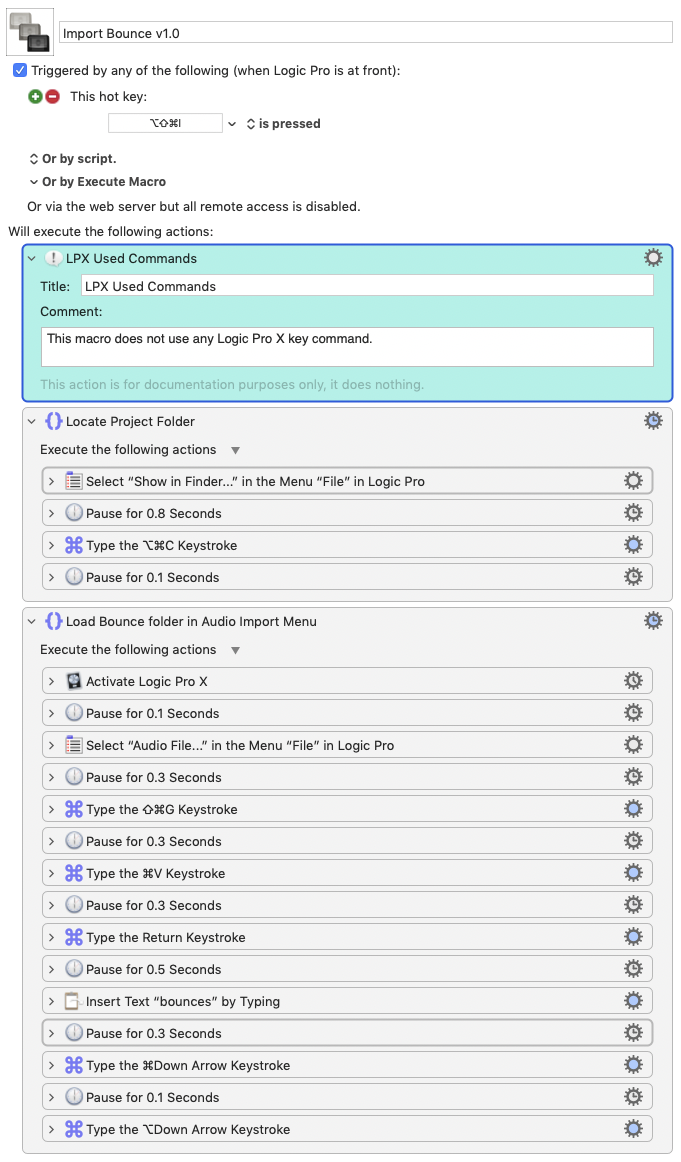Collapse the "Or by Execute Macro" section
This screenshot has height=1162, width=681.
[x=33, y=182]
